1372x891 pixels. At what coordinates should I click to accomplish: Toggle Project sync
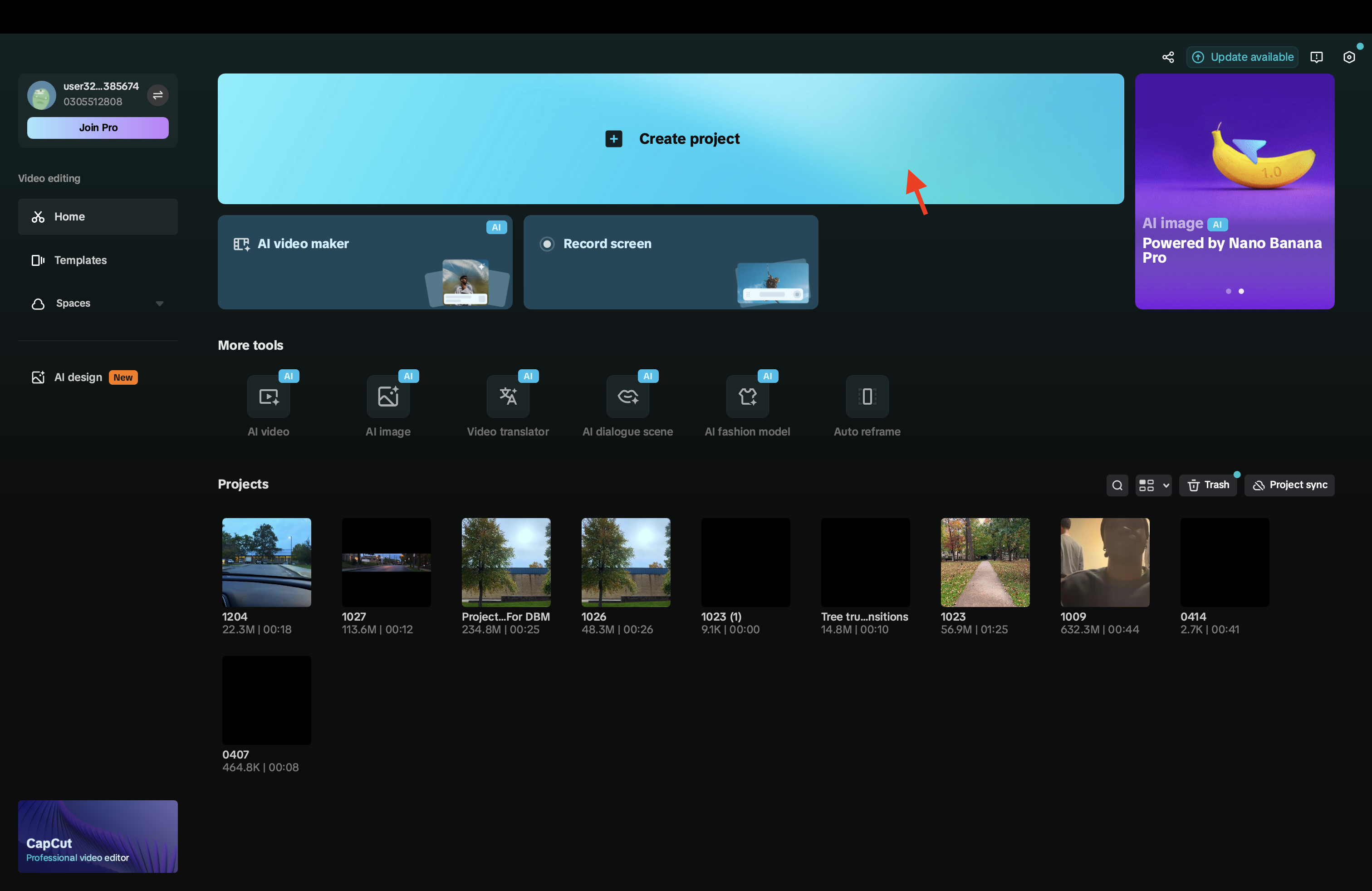pyautogui.click(x=1289, y=485)
